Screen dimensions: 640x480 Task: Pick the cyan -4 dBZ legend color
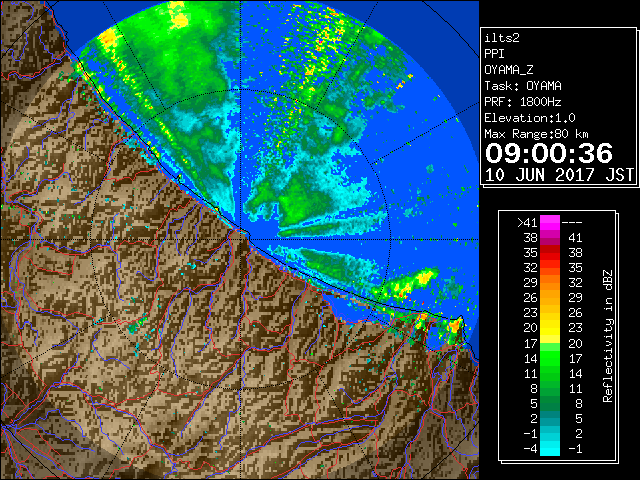pyautogui.click(x=550, y=448)
